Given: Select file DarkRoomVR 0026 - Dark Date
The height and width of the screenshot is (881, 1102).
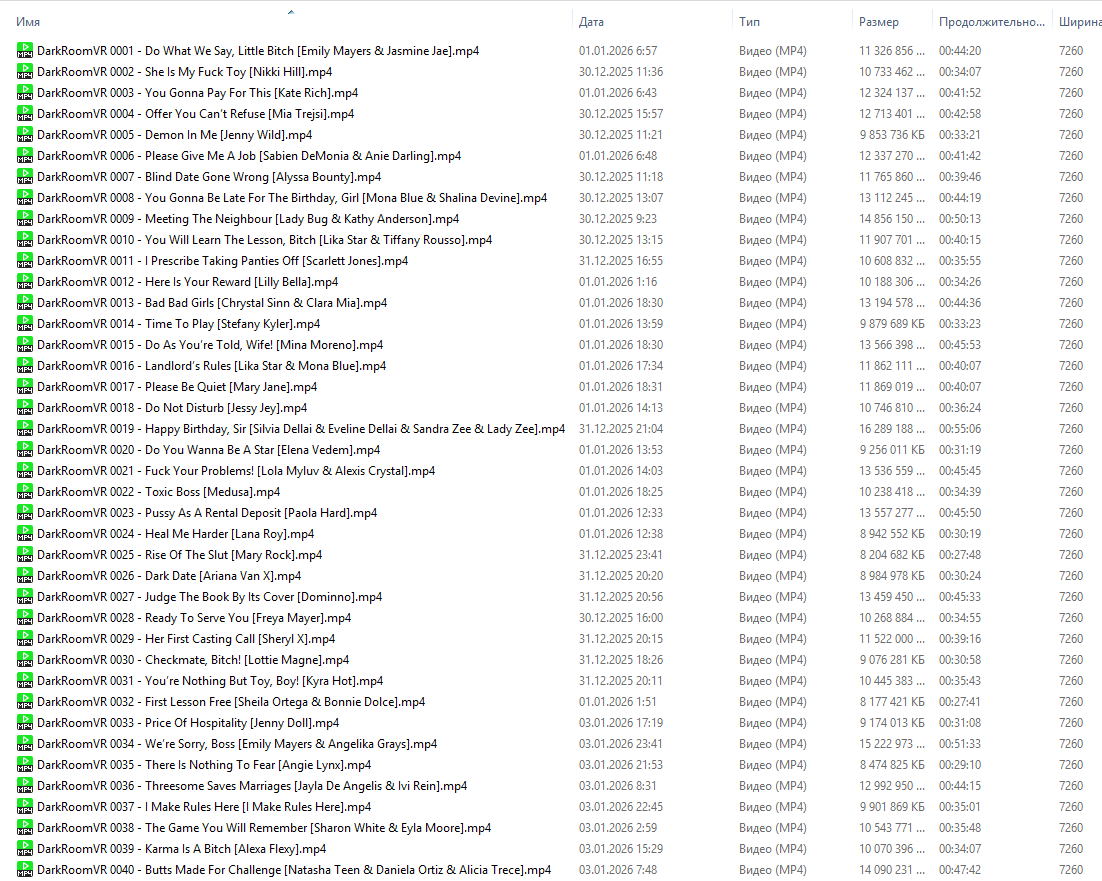Looking at the screenshot, I should (x=169, y=576).
